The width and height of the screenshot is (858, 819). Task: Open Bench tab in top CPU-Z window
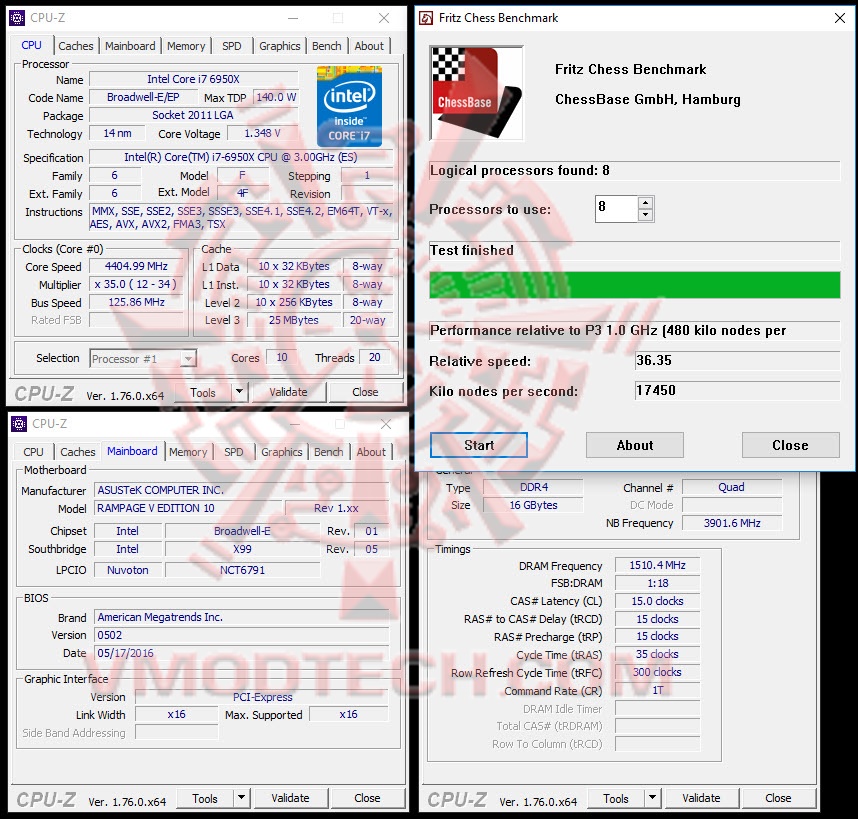[x=327, y=46]
